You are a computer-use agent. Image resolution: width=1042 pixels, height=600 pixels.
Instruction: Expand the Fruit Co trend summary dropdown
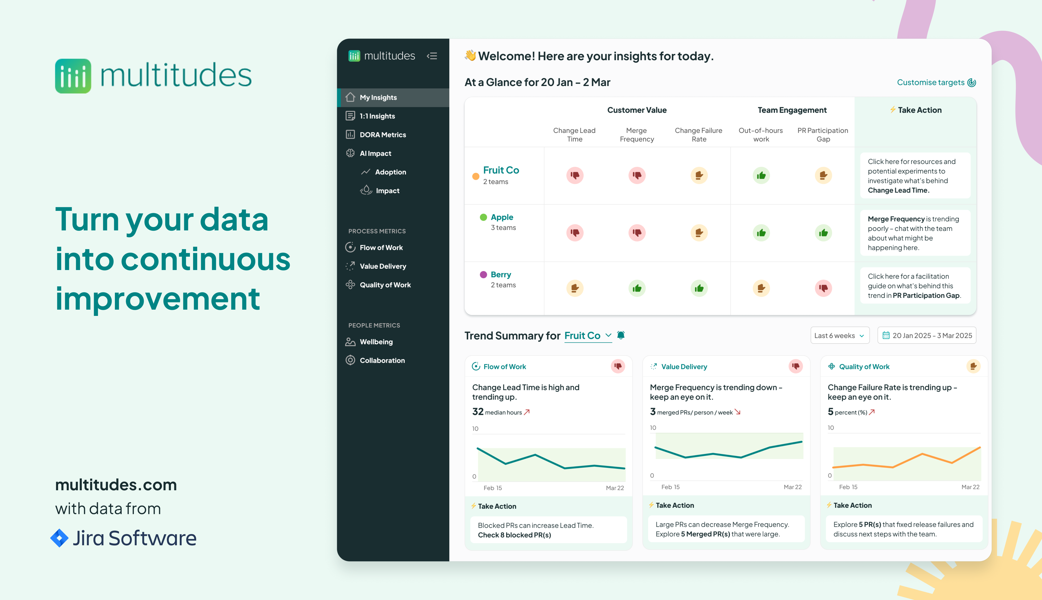tap(587, 336)
